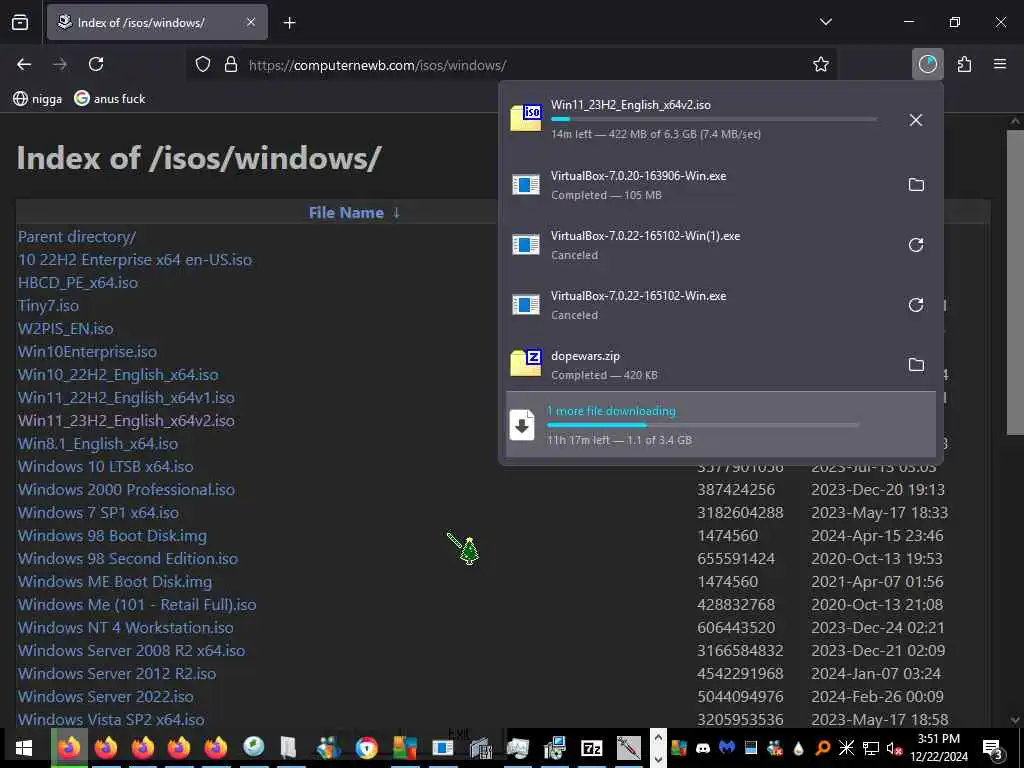This screenshot has width=1024, height=768.
Task: Open the folder containing dopewars.zip
Action: 916,365
